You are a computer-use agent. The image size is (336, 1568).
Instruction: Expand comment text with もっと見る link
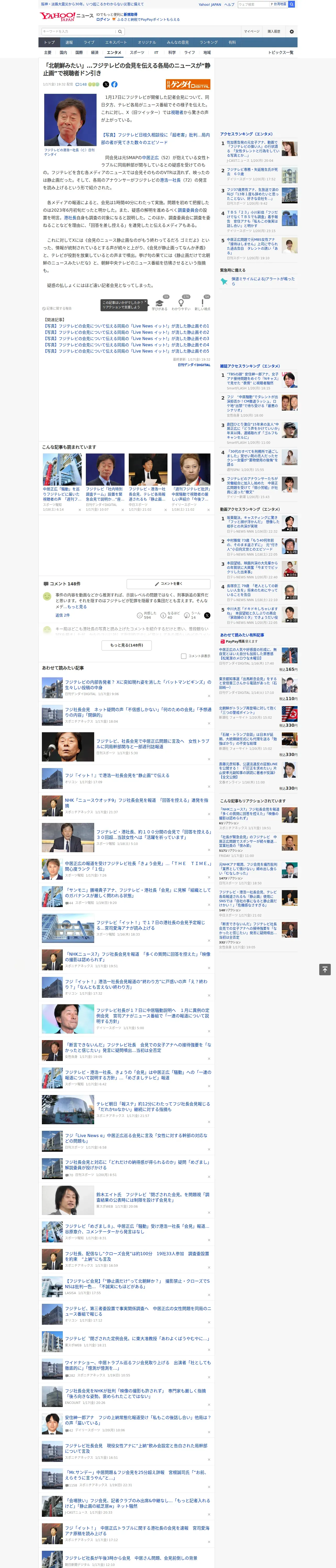tap(77, 607)
